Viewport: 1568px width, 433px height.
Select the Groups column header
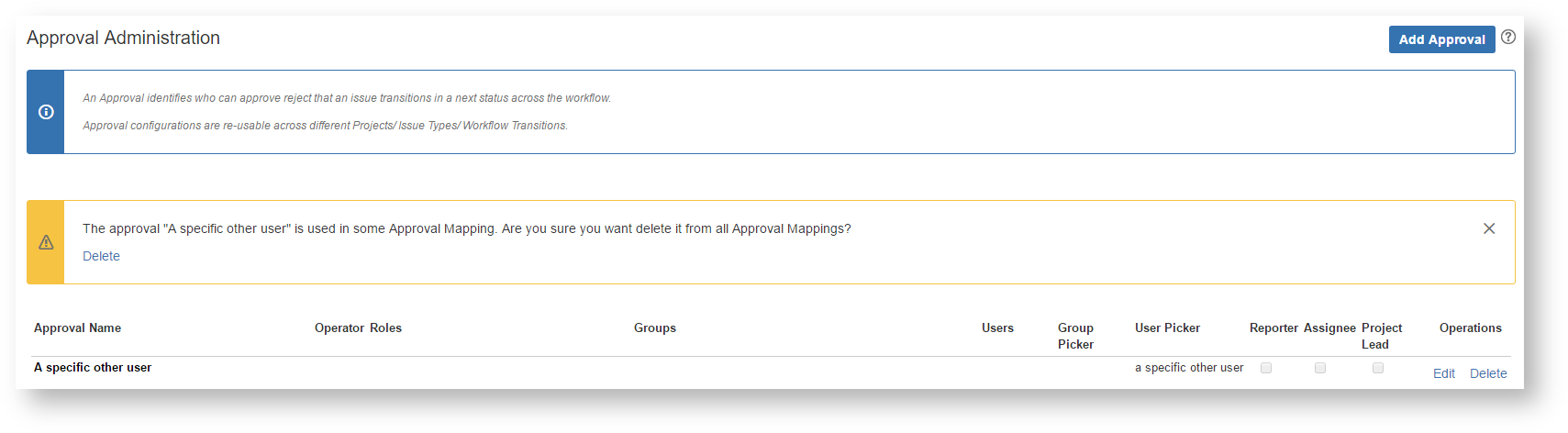[x=654, y=328]
